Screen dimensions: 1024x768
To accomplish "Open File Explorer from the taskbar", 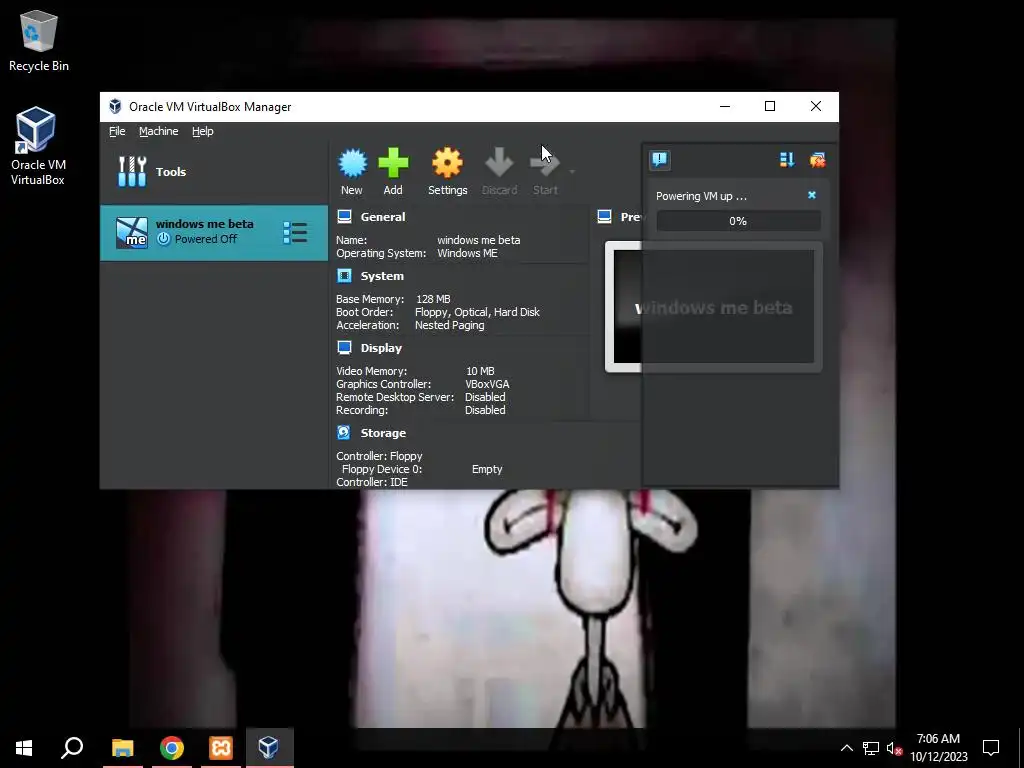I will [x=122, y=748].
